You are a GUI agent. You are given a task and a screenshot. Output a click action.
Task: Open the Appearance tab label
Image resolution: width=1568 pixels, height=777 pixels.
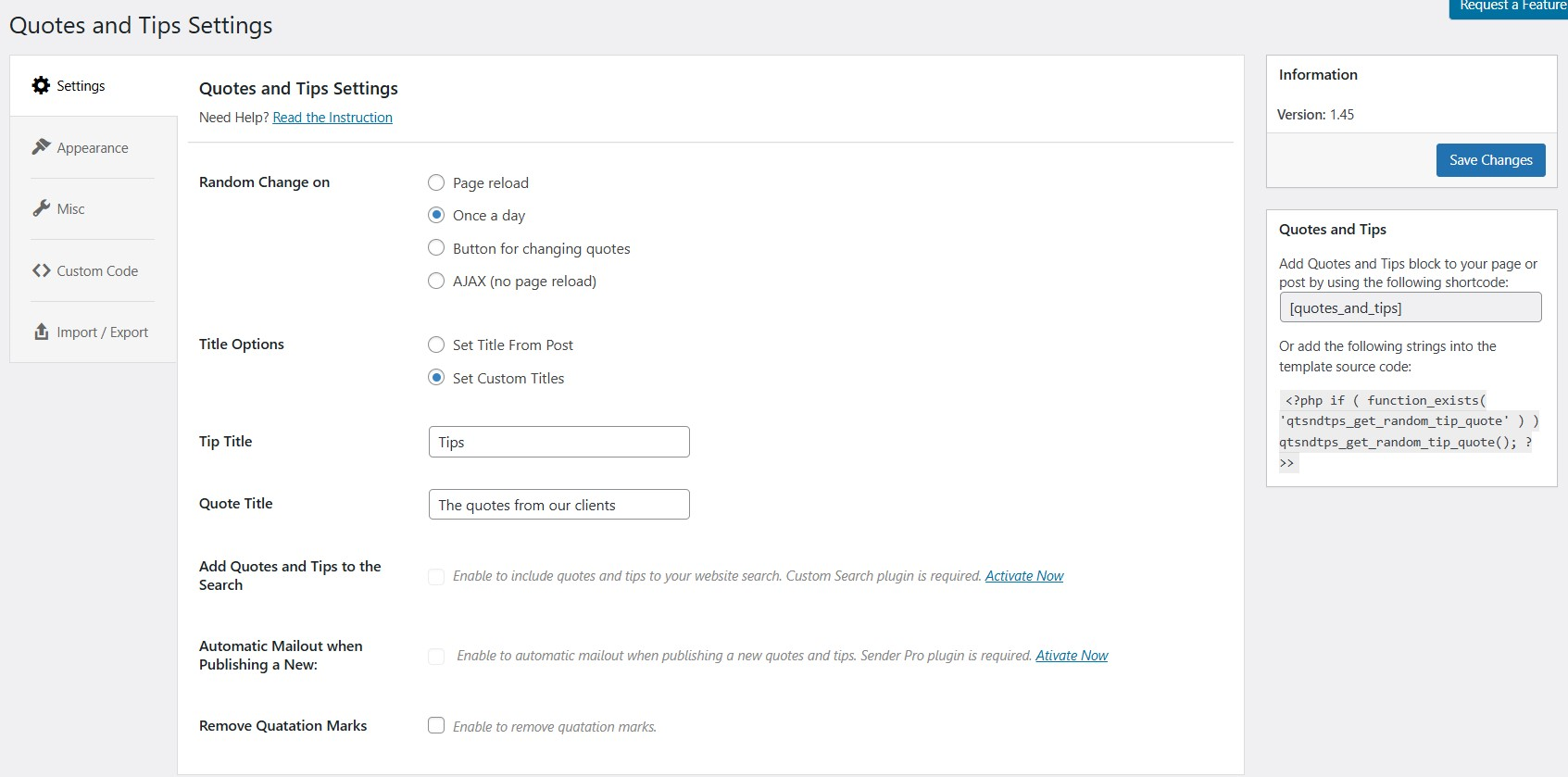click(x=93, y=148)
